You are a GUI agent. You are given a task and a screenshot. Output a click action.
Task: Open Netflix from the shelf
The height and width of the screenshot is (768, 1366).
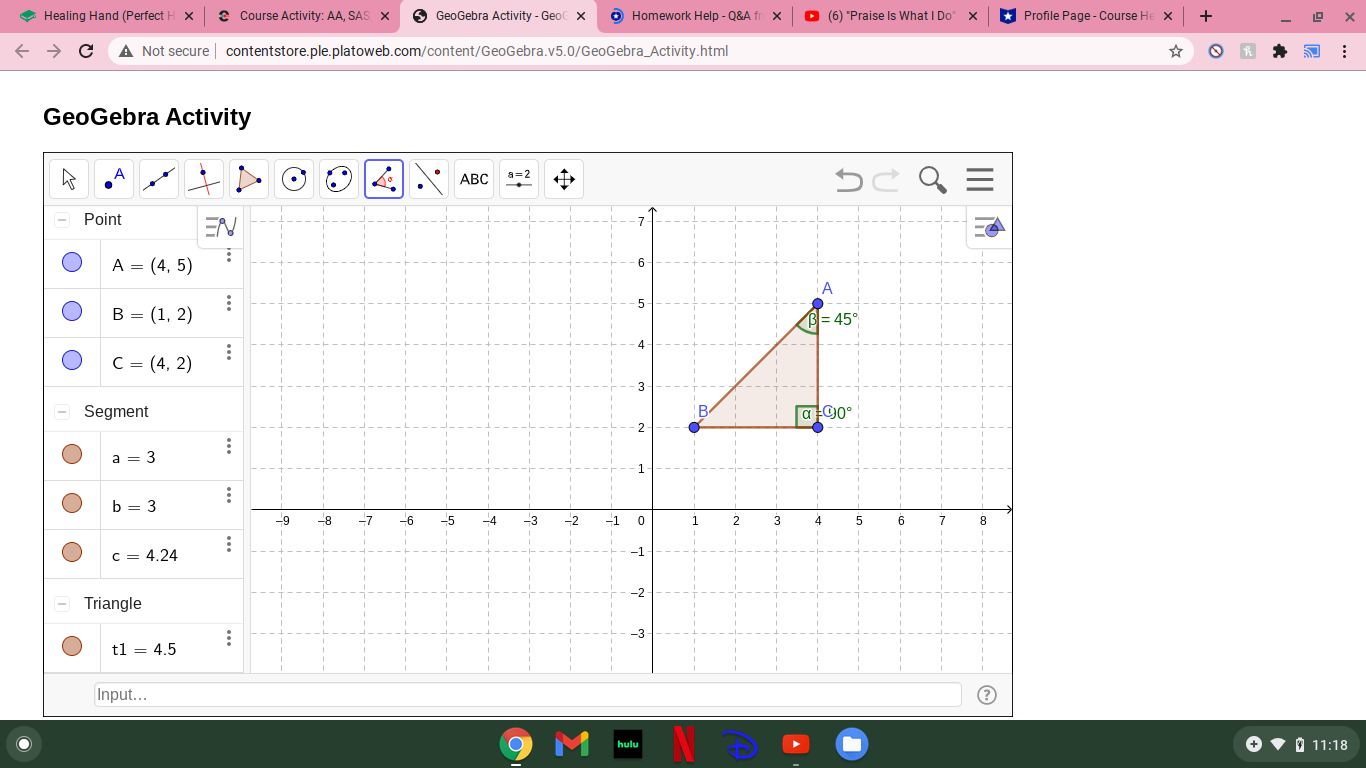684,744
